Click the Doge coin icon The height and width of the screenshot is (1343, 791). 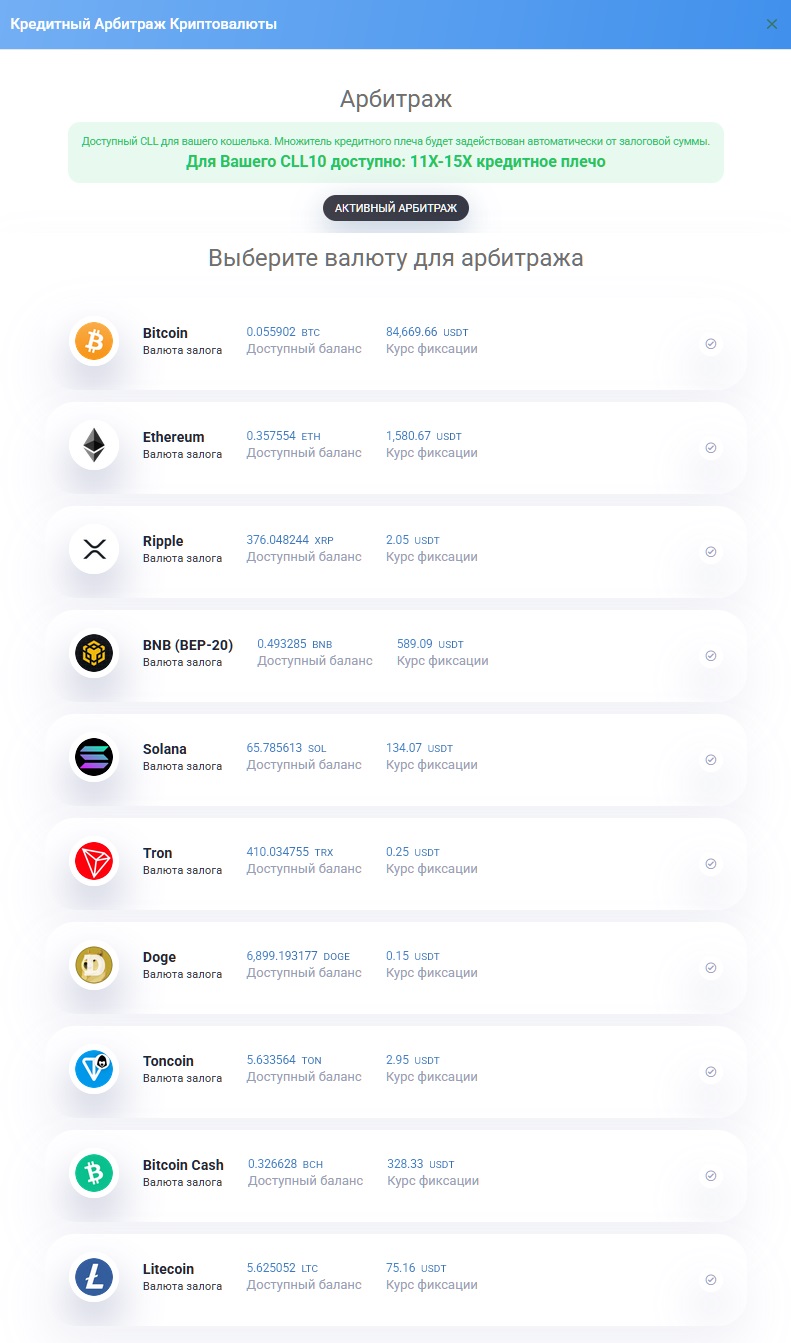[x=94, y=966]
